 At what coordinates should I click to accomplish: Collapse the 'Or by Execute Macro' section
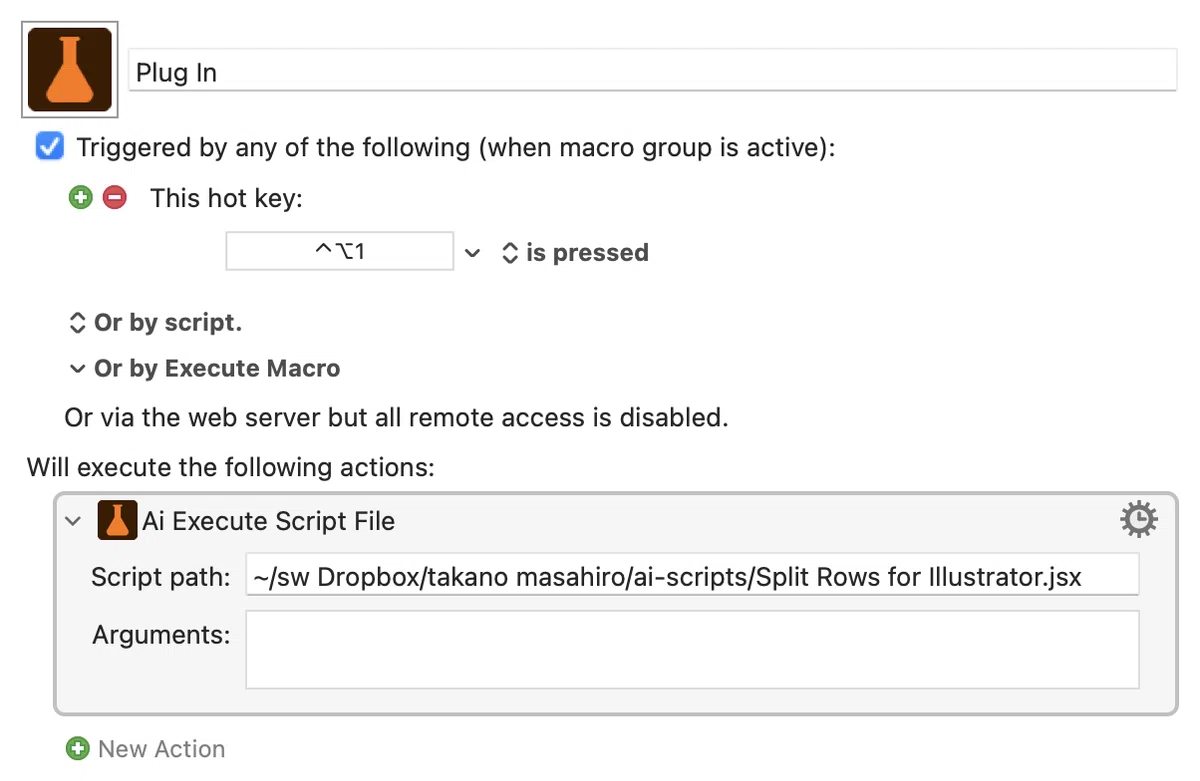click(205, 368)
